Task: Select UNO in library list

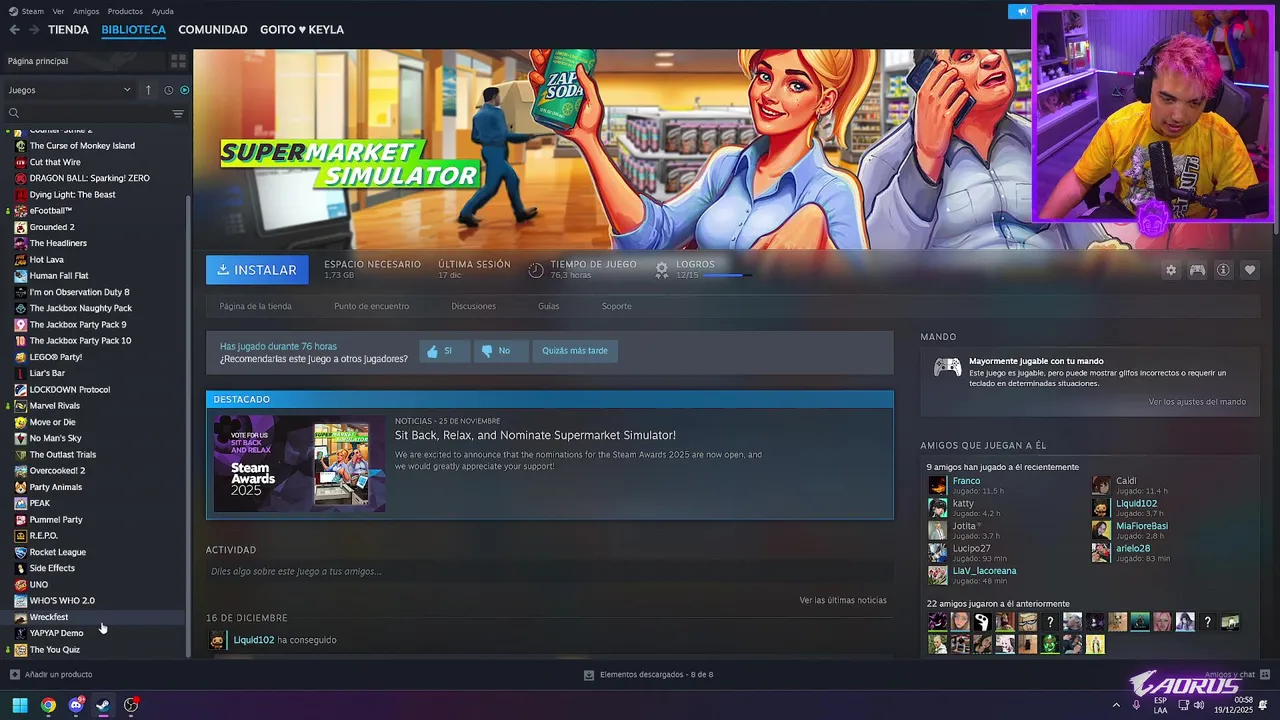Action: pos(38,585)
